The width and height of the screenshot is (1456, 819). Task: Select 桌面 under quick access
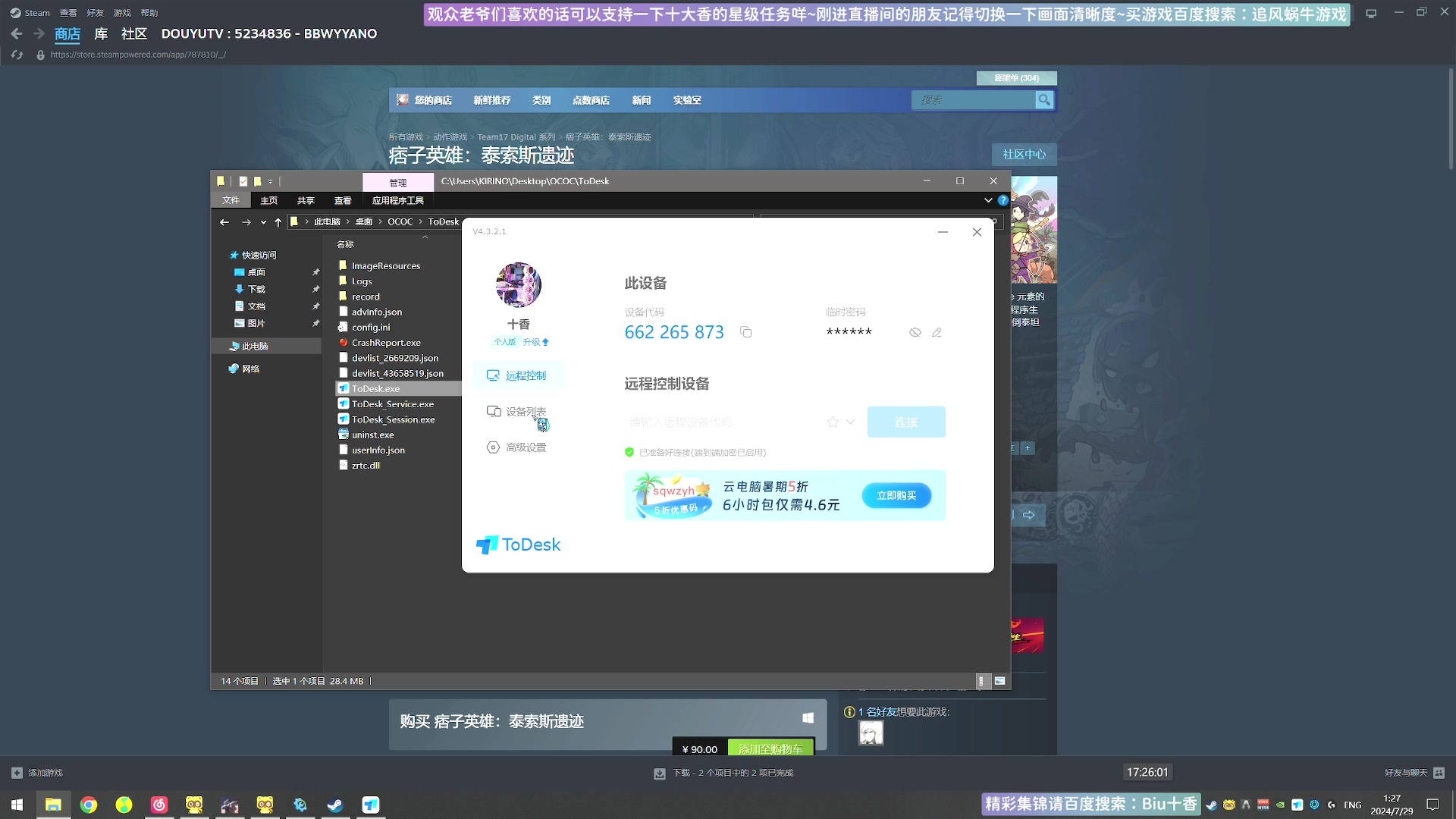coord(256,272)
